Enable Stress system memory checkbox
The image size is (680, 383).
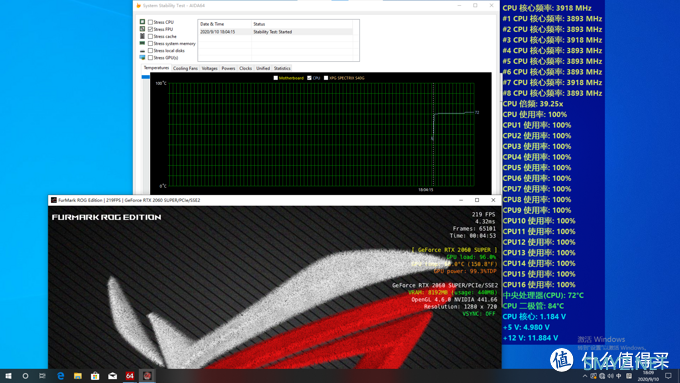pyautogui.click(x=150, y=43)
